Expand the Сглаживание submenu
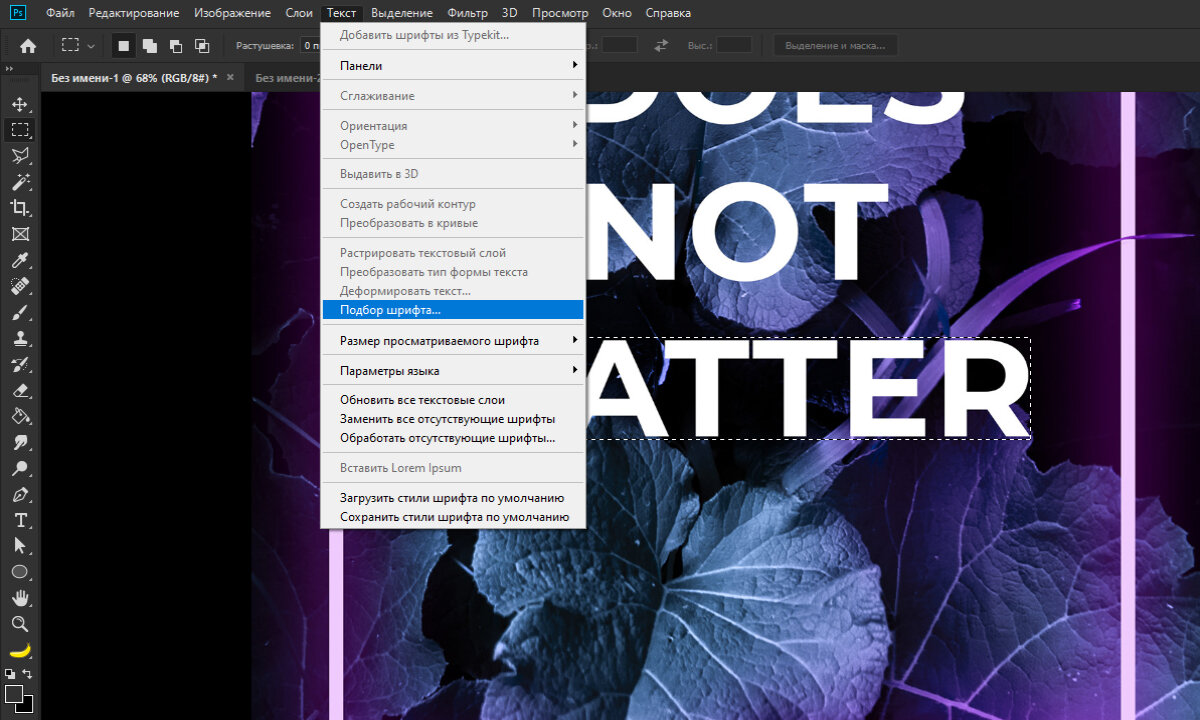1200x720 pixels. click(x=453, y=96)
